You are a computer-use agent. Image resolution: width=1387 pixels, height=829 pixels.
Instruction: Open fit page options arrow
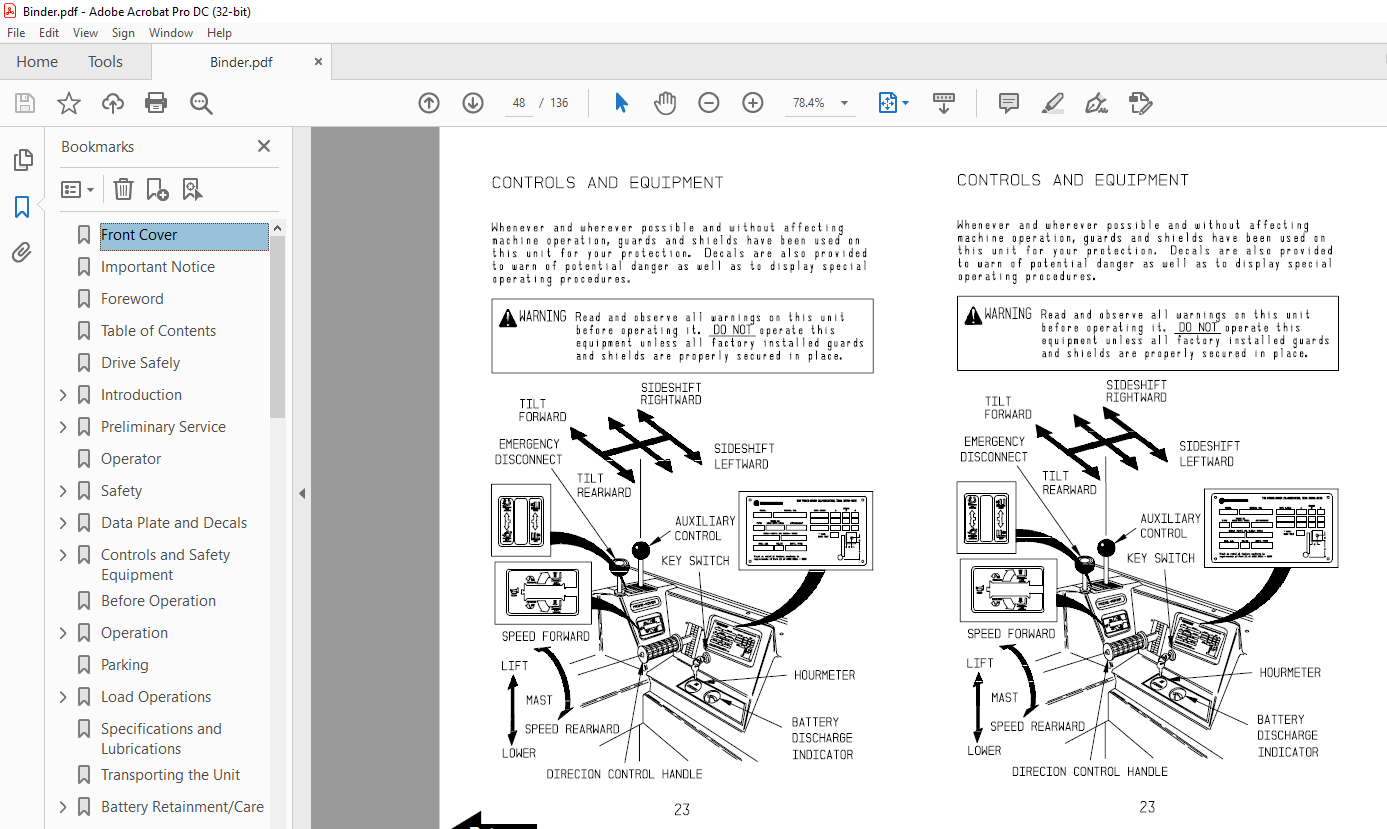[906, 103]
